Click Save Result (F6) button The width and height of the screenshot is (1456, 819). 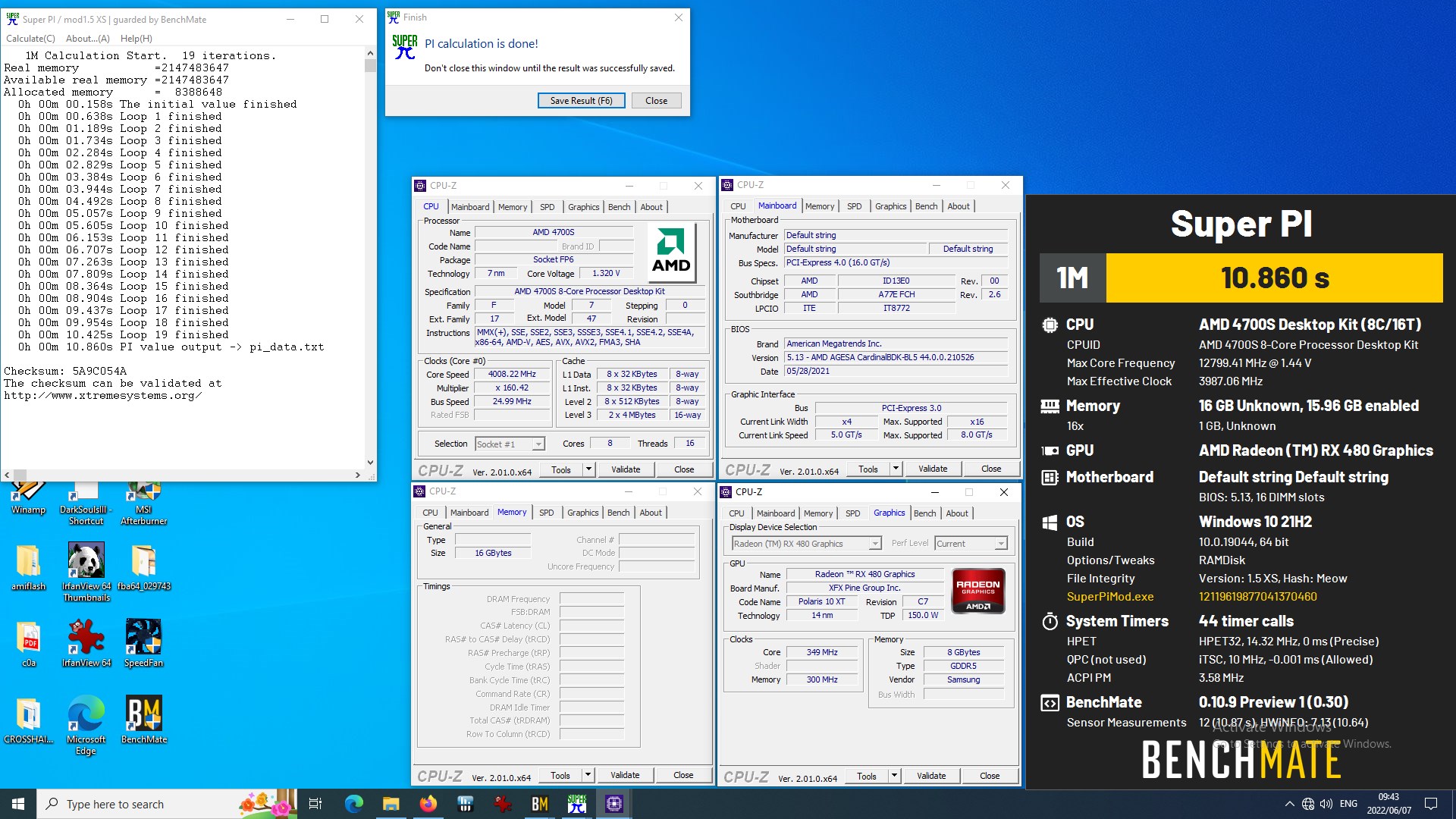(581, 101)
